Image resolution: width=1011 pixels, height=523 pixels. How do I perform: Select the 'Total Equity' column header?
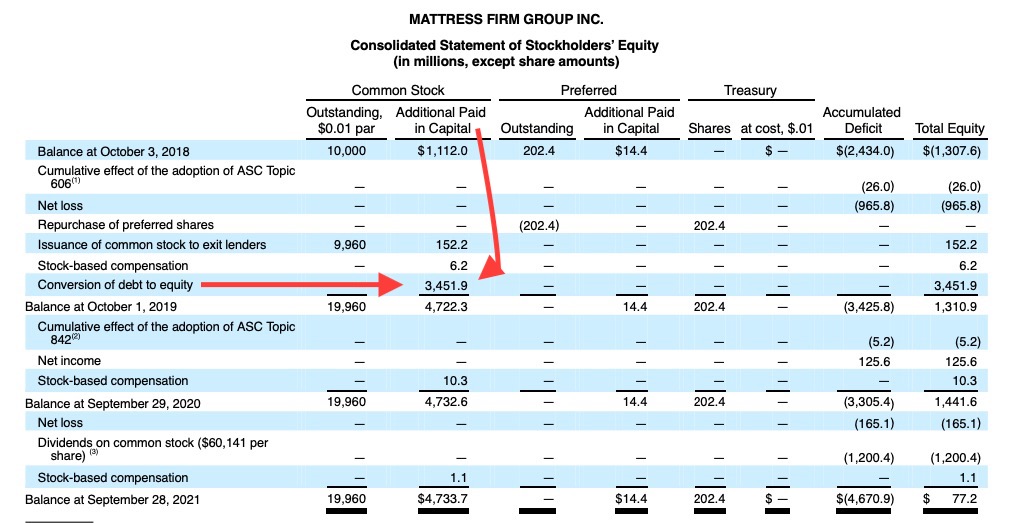tap(950, 128)
